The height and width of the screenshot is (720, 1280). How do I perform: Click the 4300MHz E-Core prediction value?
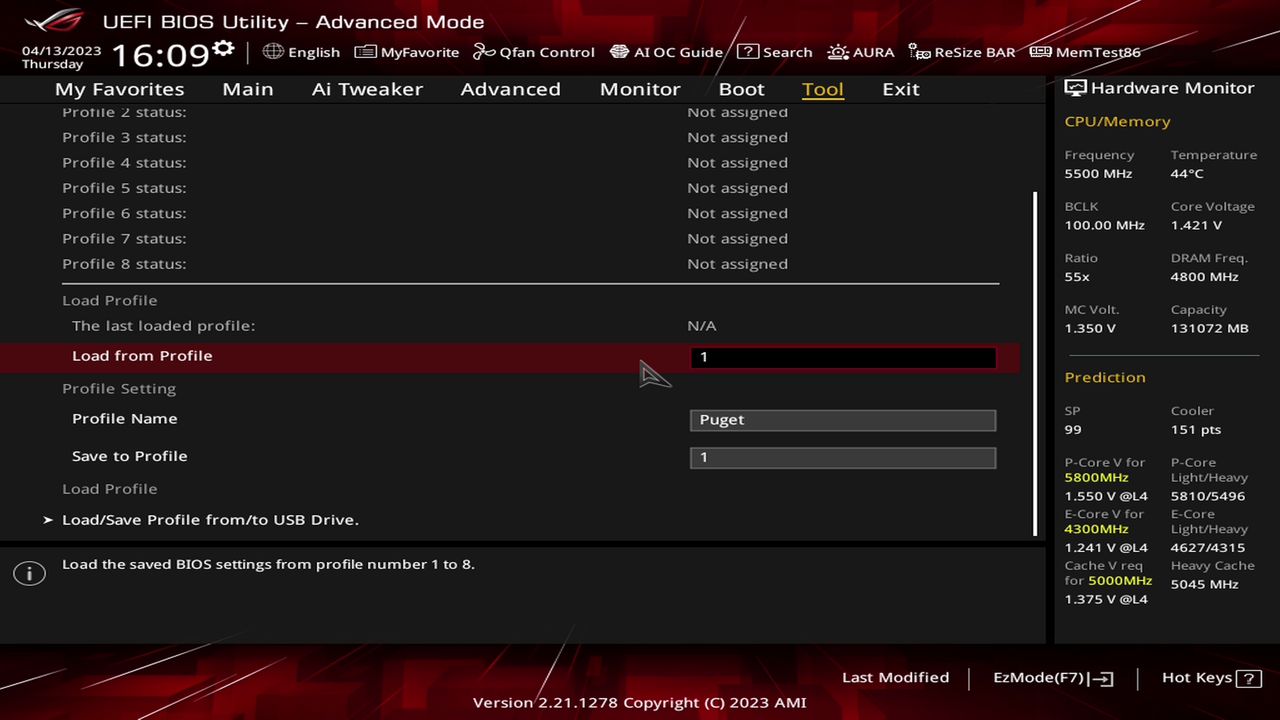click(1096, 529)
